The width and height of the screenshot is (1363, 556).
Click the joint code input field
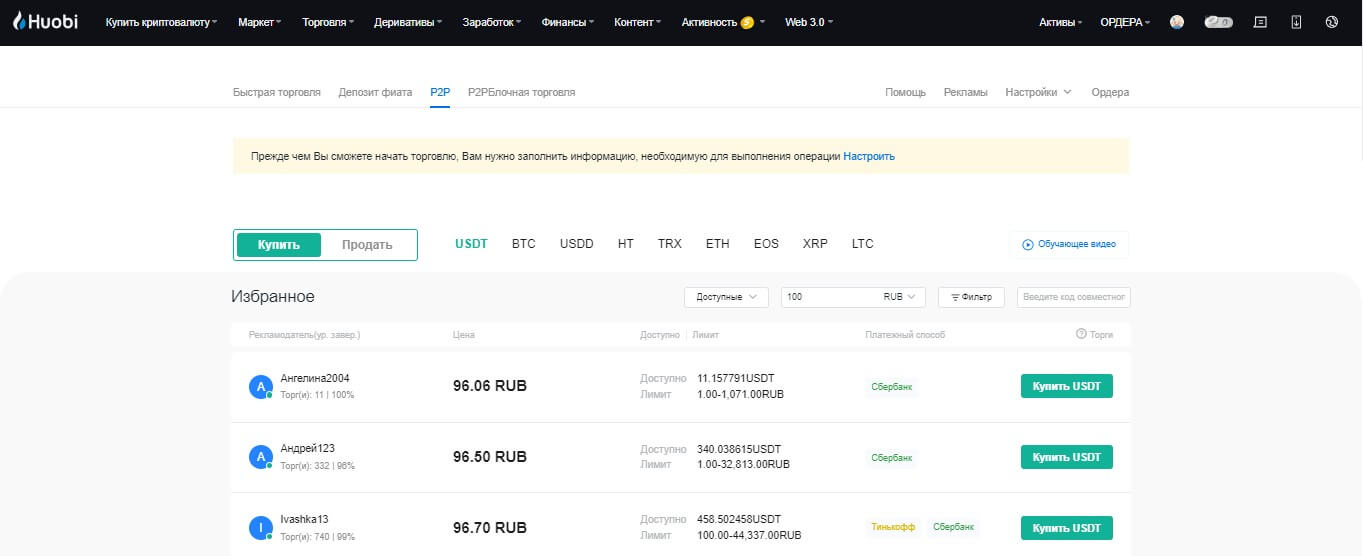pos(1073,297)
